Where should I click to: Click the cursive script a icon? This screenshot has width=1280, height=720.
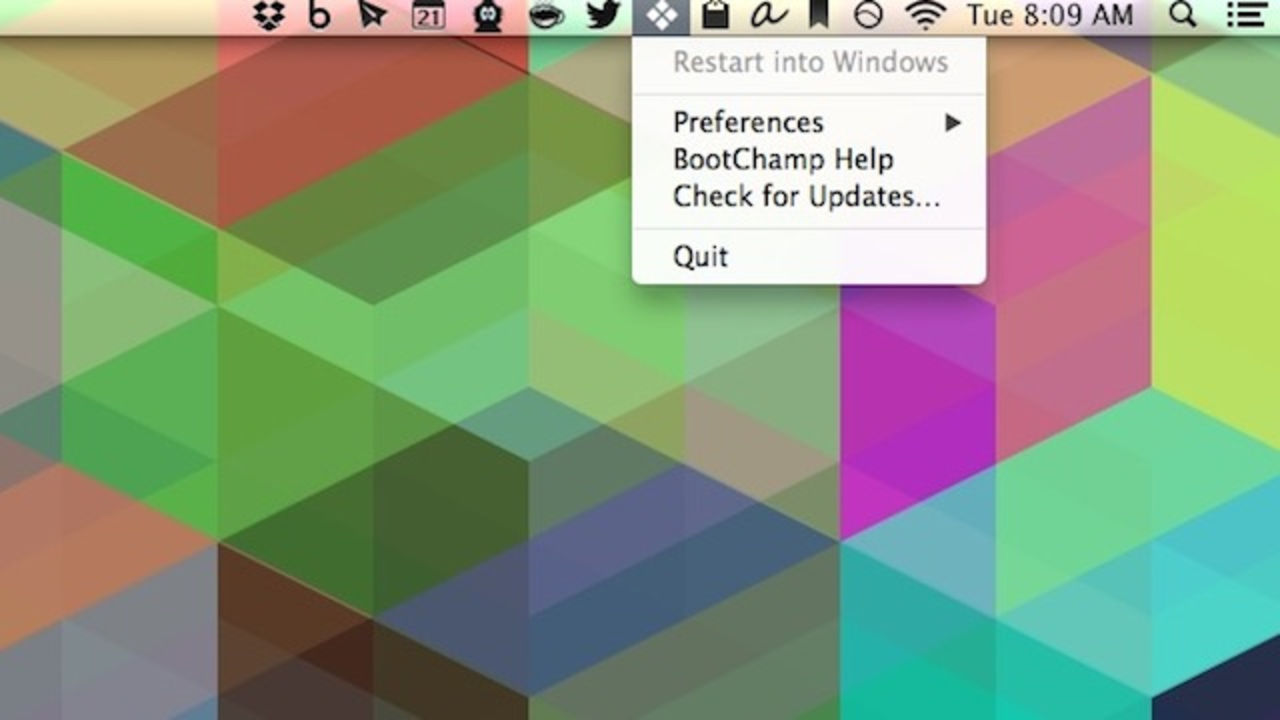click(765, 15)
